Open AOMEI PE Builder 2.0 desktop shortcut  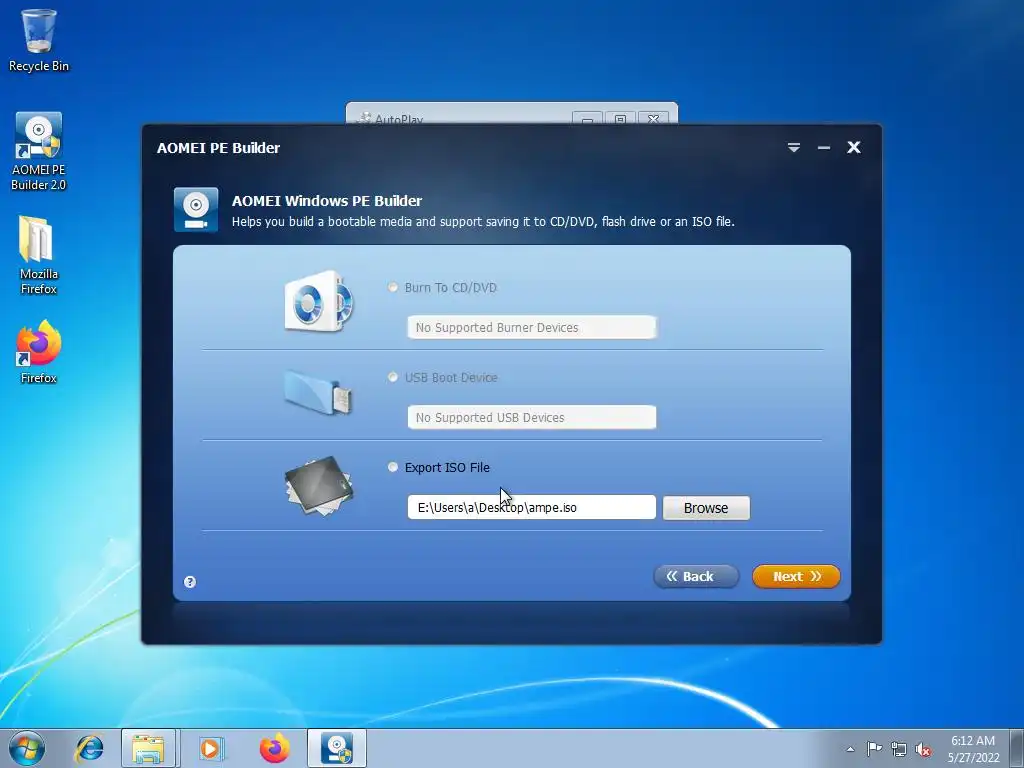[39, 152]
